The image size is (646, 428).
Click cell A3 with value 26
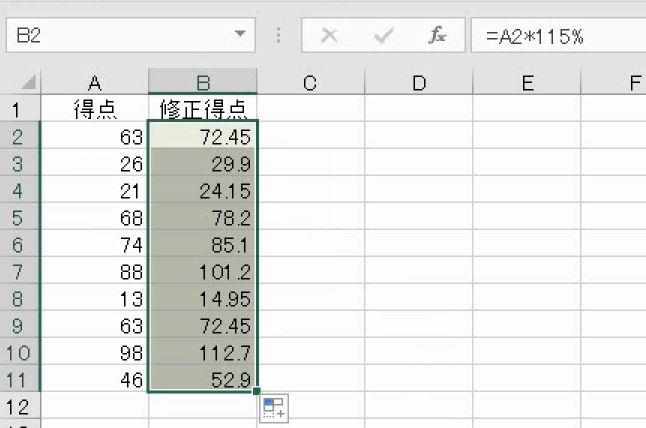tap(95, 162)
